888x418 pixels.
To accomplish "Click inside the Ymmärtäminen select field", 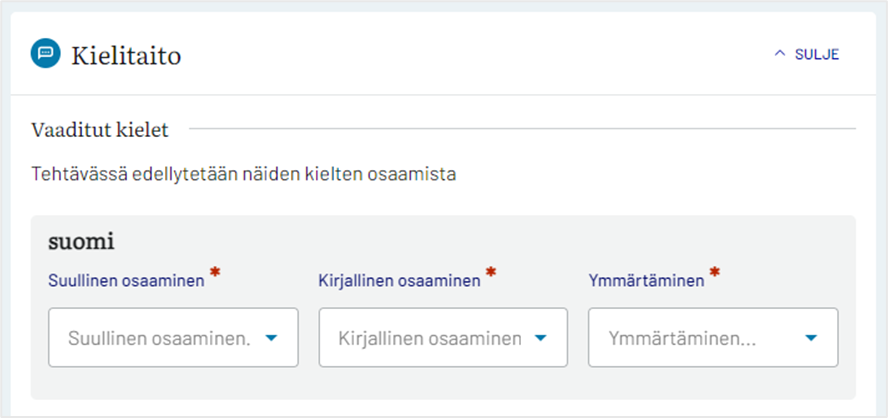I will point(713,338).
